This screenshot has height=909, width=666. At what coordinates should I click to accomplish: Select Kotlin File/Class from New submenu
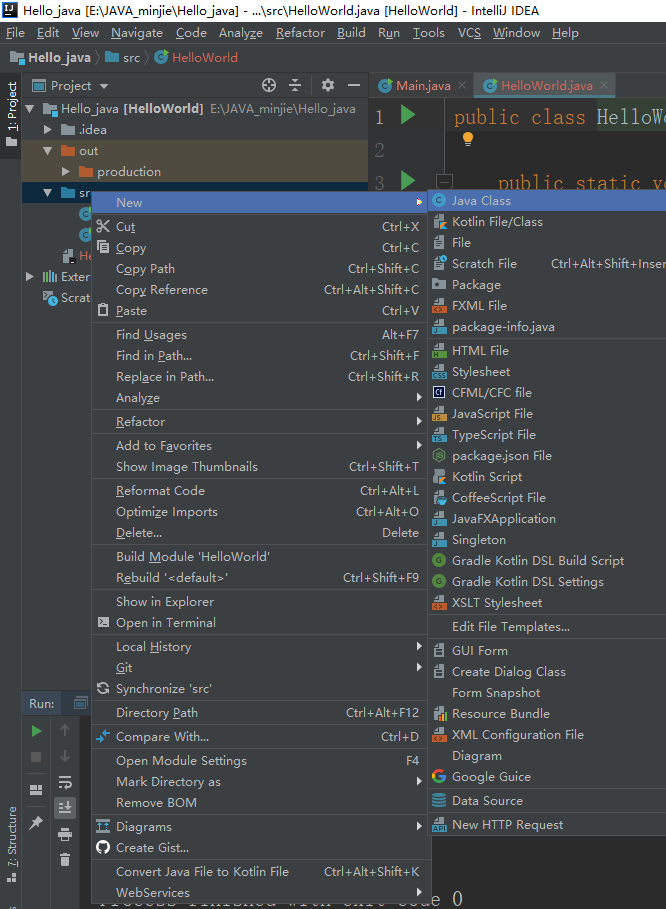pos(547,221)
